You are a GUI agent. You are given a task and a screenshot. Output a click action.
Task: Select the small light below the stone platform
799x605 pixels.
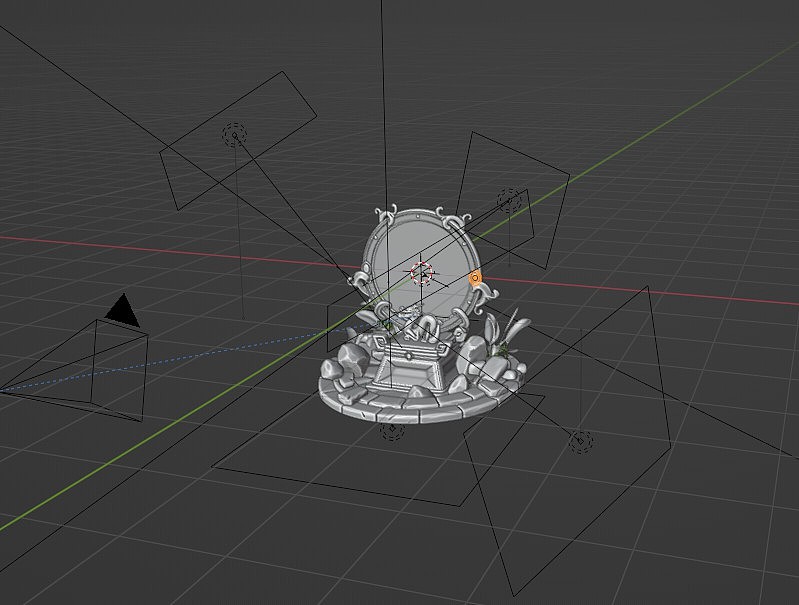pos(392,432)
